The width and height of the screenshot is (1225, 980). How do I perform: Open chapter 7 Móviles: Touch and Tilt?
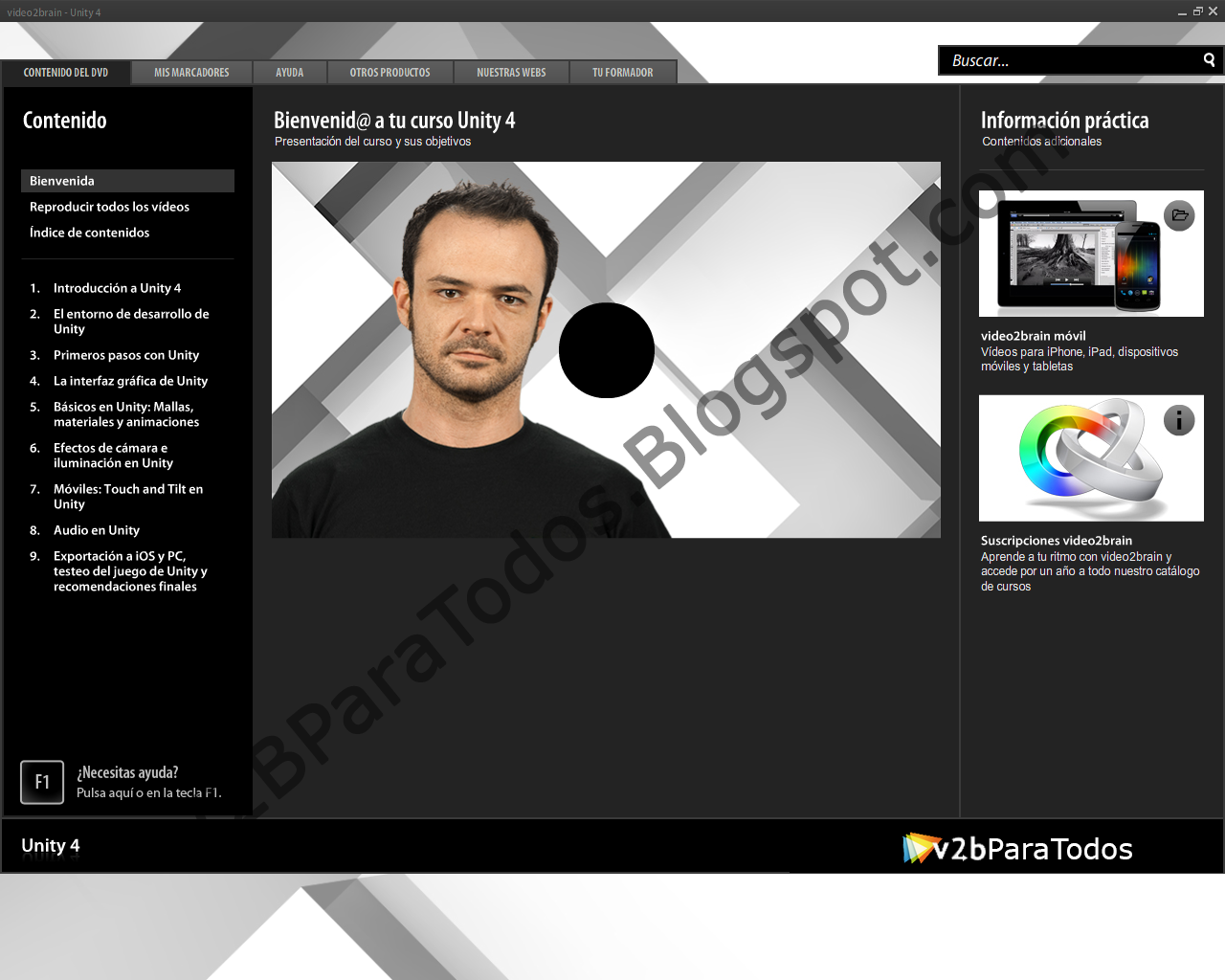[127, 497]
